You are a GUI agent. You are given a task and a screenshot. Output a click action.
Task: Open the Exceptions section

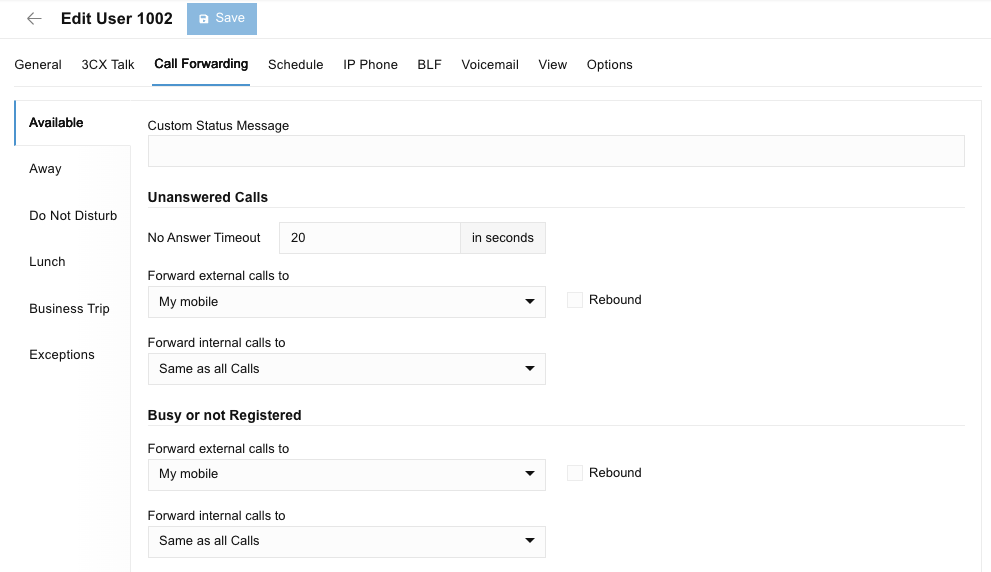(x=62, y=355)
